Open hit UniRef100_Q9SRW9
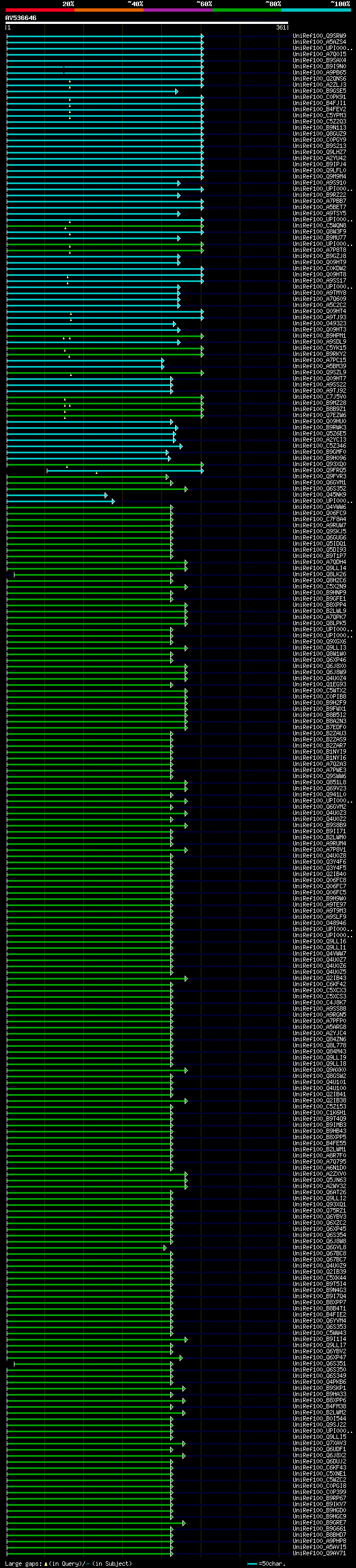 (x=319, y=36)
